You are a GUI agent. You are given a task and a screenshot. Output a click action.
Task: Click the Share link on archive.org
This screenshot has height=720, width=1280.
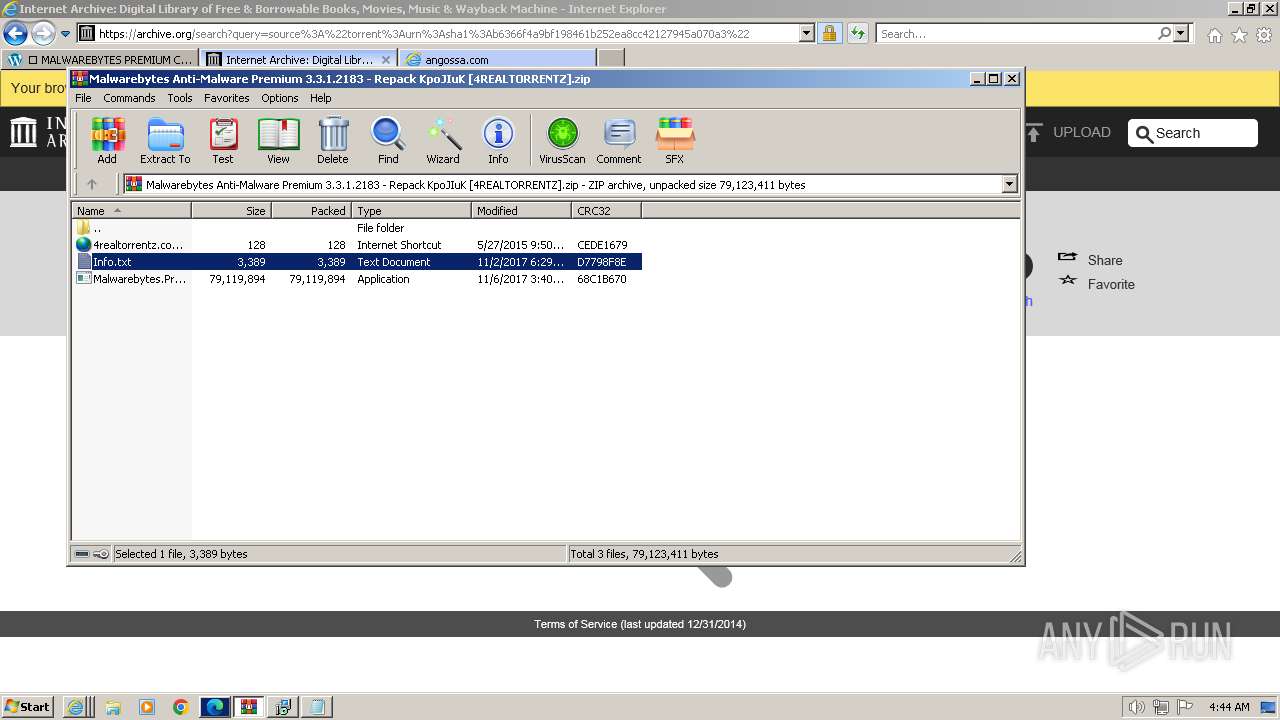(x=1090, y=260)
